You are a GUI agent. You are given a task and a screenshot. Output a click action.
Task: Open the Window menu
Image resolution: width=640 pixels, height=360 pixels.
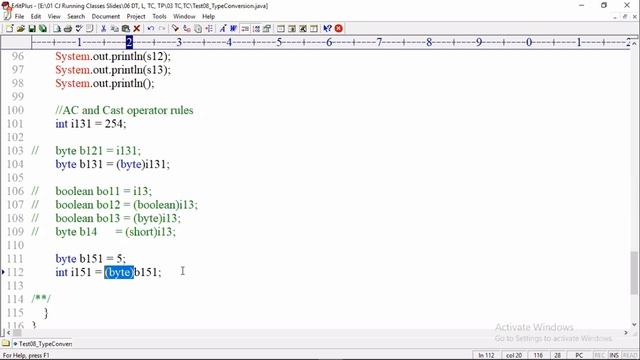[x=184, y=16]
